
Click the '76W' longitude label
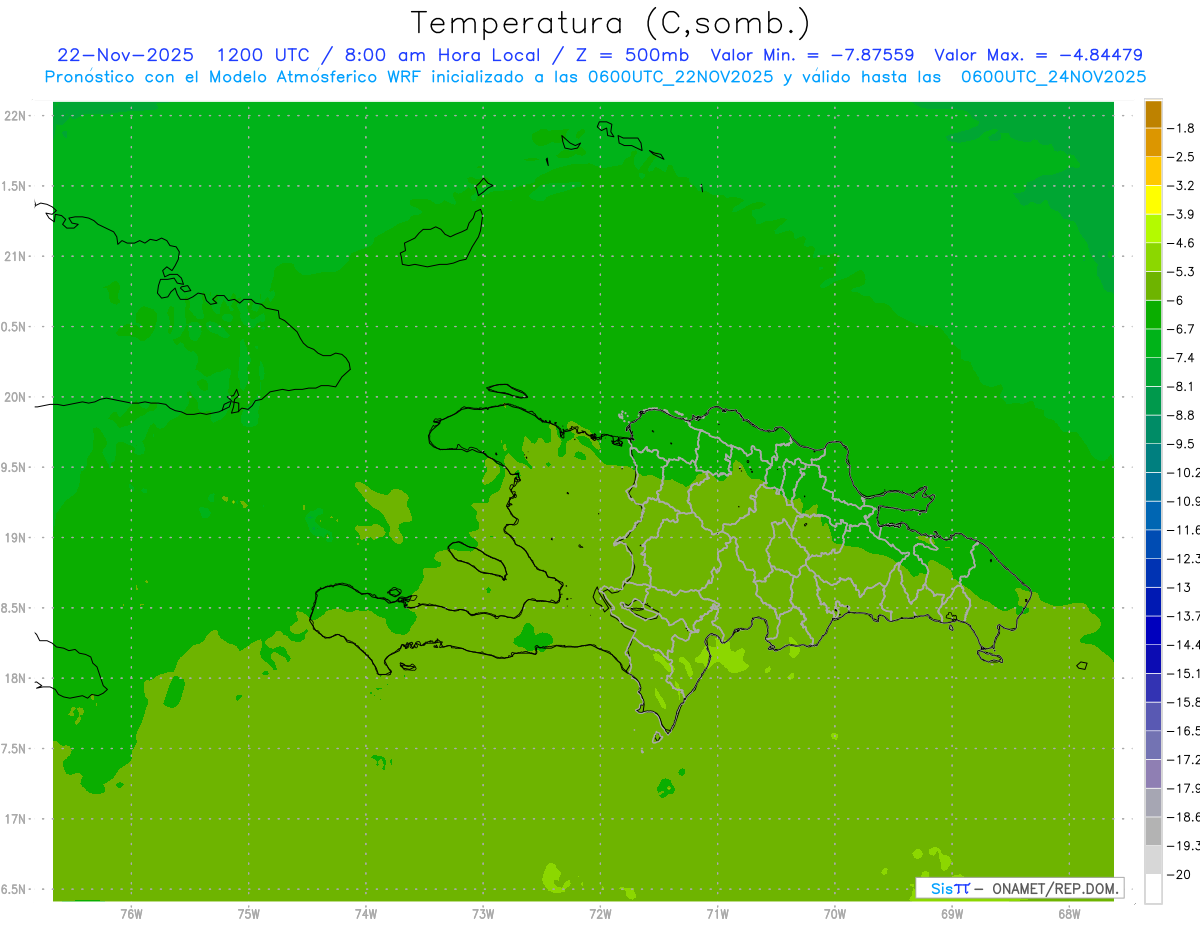coord(131,914)
